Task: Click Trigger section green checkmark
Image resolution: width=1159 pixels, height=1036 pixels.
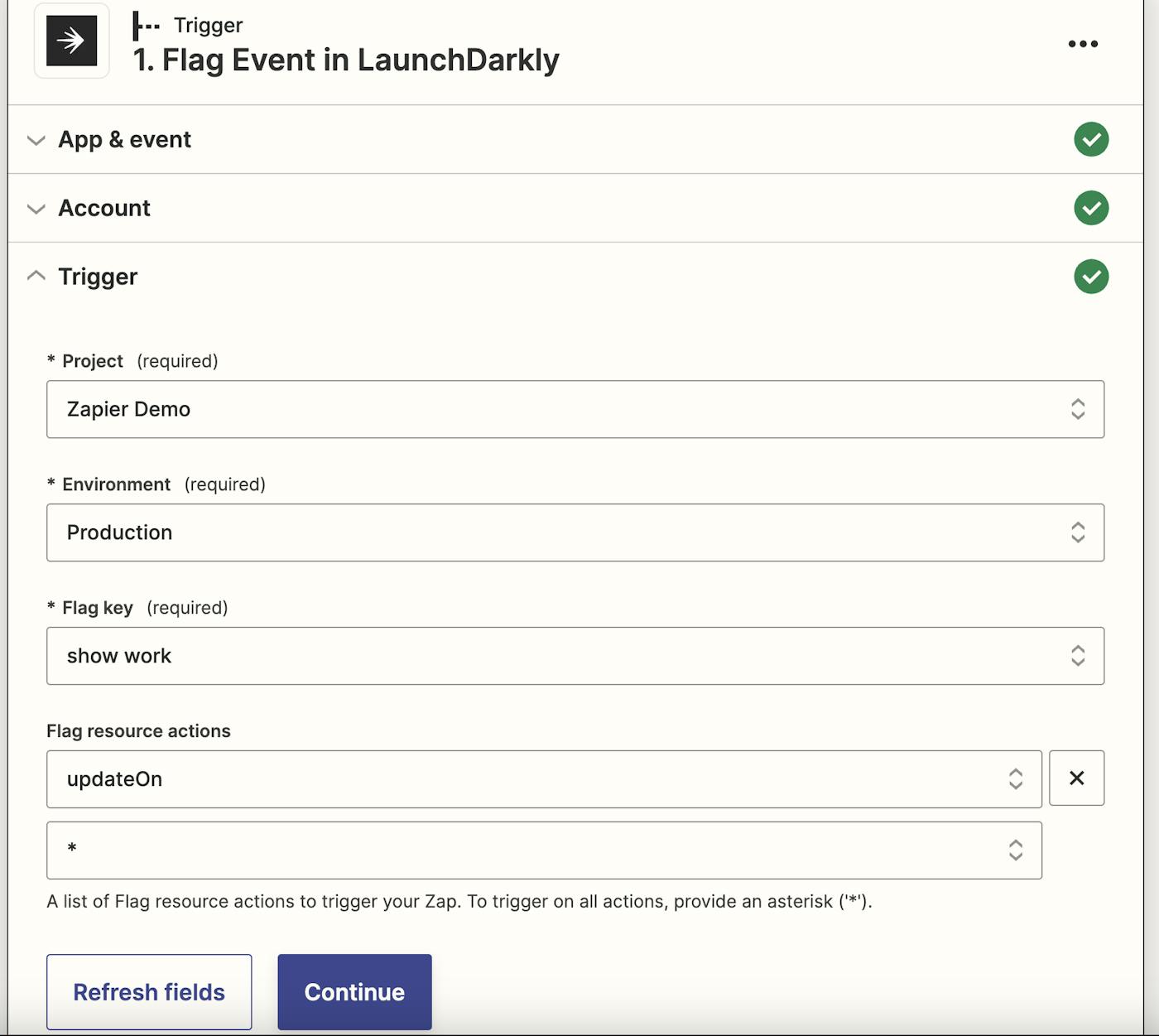Action: tap(1091, 277)
